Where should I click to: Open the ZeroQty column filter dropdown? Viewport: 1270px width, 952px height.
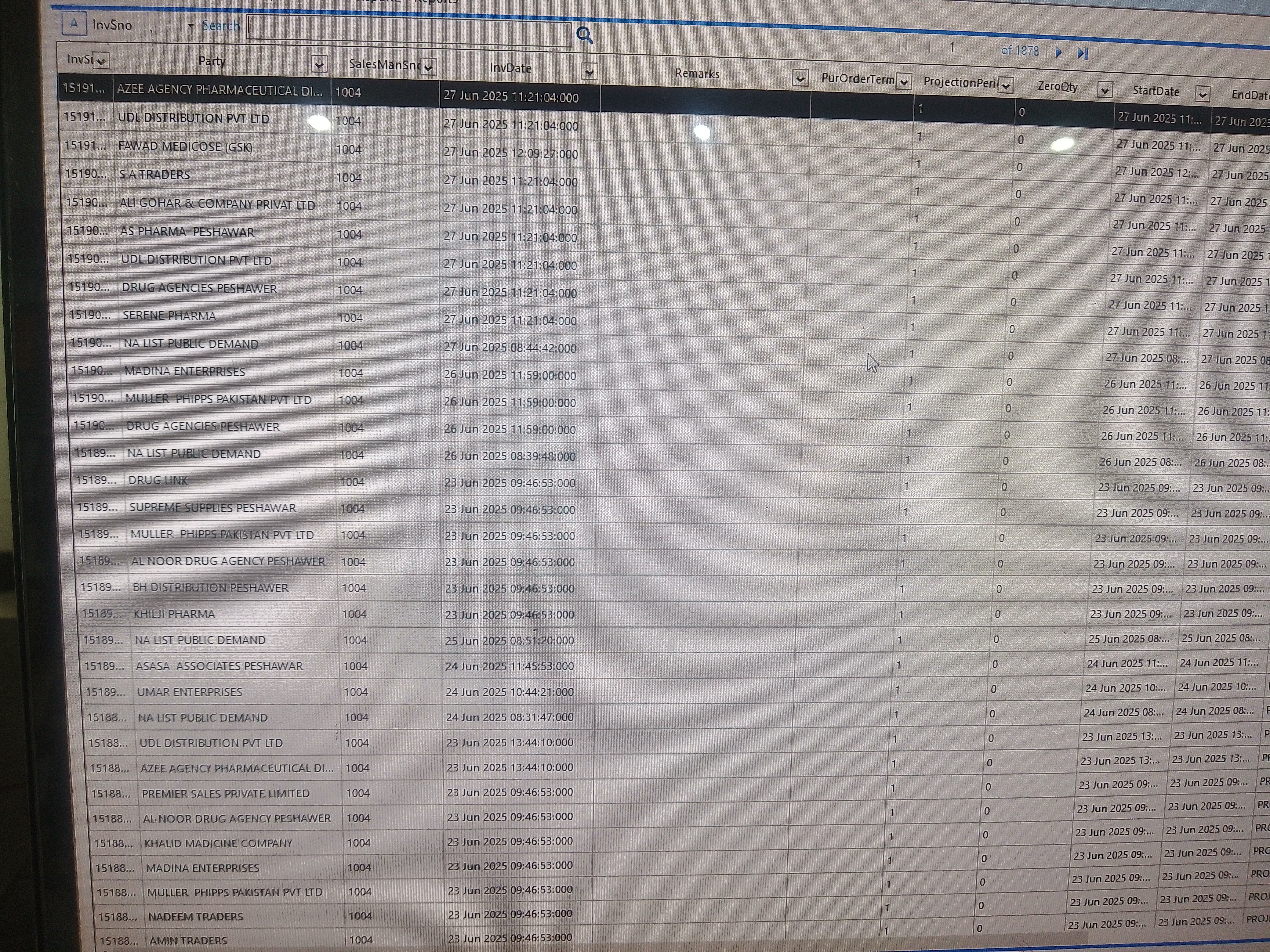[x=1105, y=90]
